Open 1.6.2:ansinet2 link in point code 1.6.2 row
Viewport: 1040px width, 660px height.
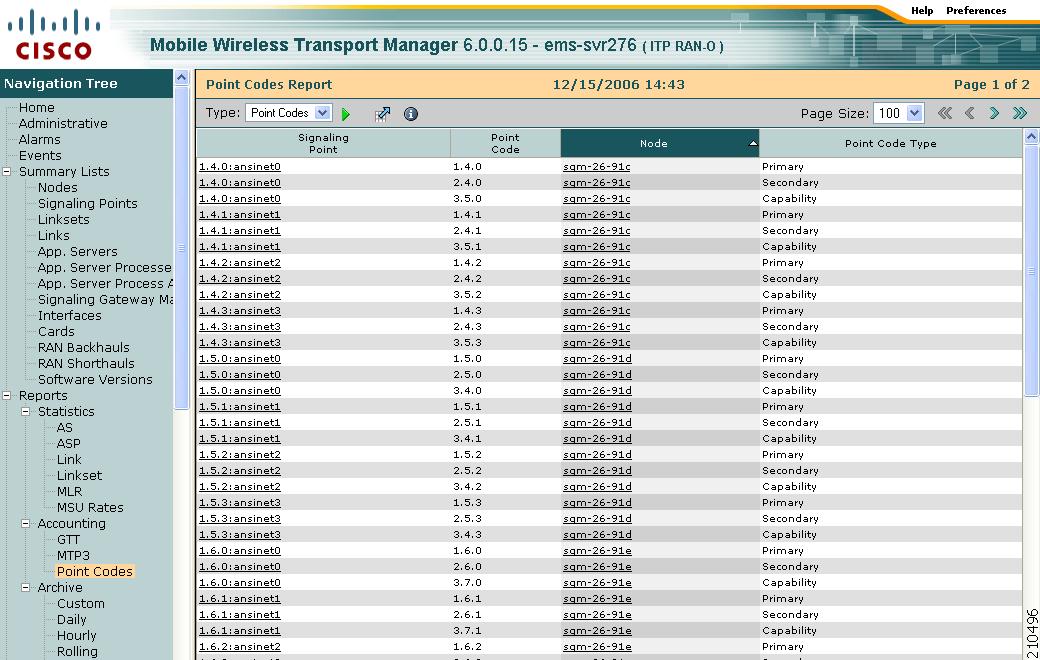[240, 647]
